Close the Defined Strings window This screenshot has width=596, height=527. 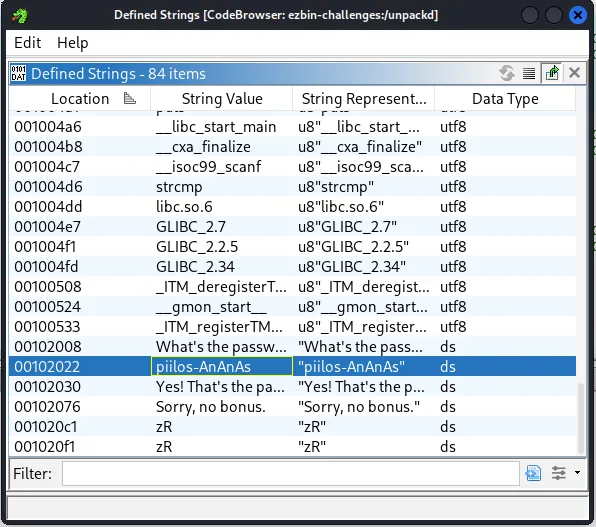click(x=577, y=16)
